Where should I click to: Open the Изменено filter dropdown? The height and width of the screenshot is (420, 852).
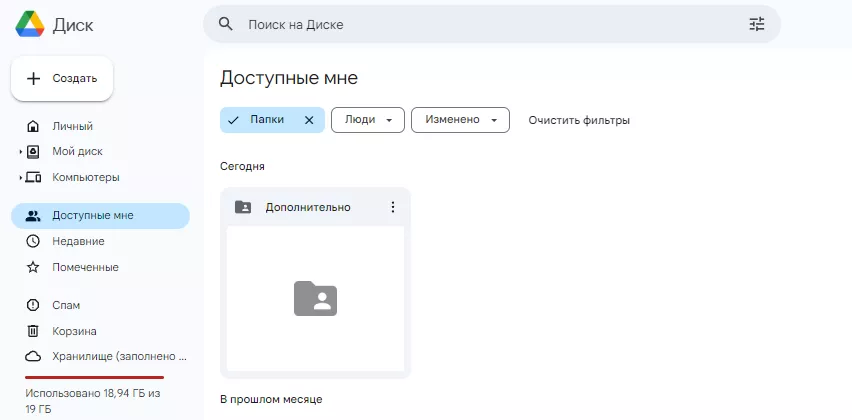pos(460,120)
